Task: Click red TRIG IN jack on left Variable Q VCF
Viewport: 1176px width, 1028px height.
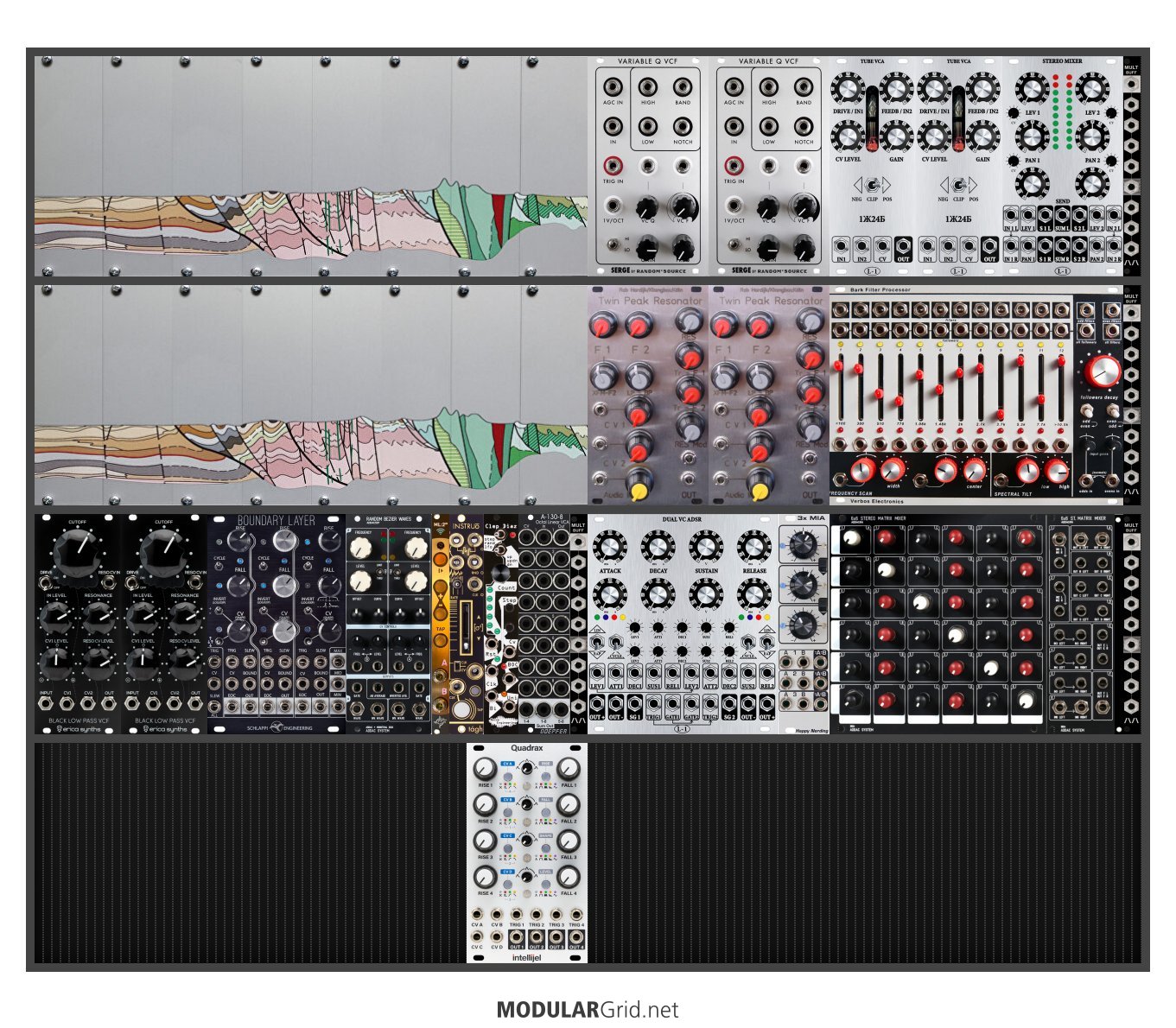Action: (x=613, y=165)
